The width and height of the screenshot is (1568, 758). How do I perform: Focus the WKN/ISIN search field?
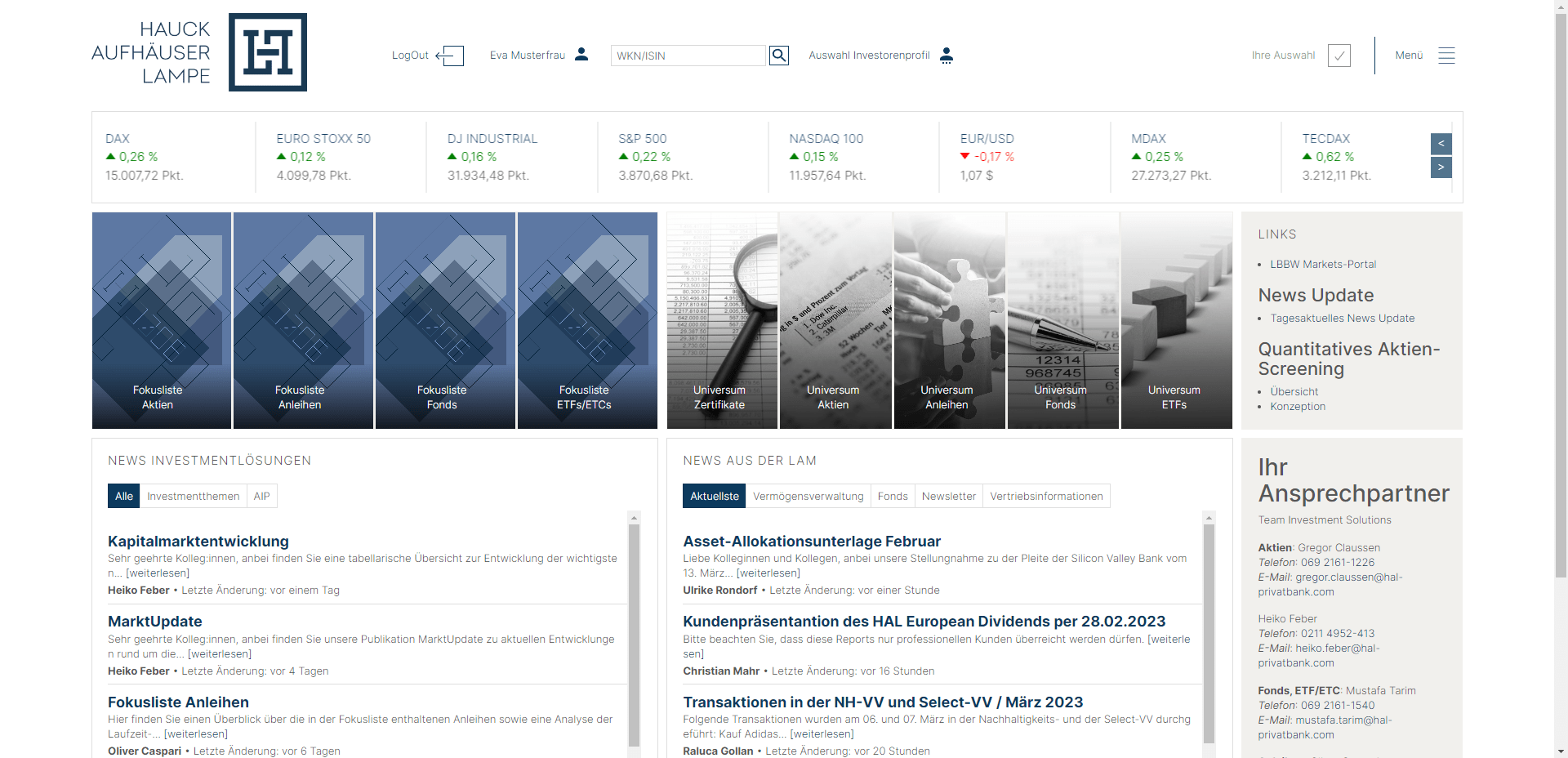click(688, 56)
